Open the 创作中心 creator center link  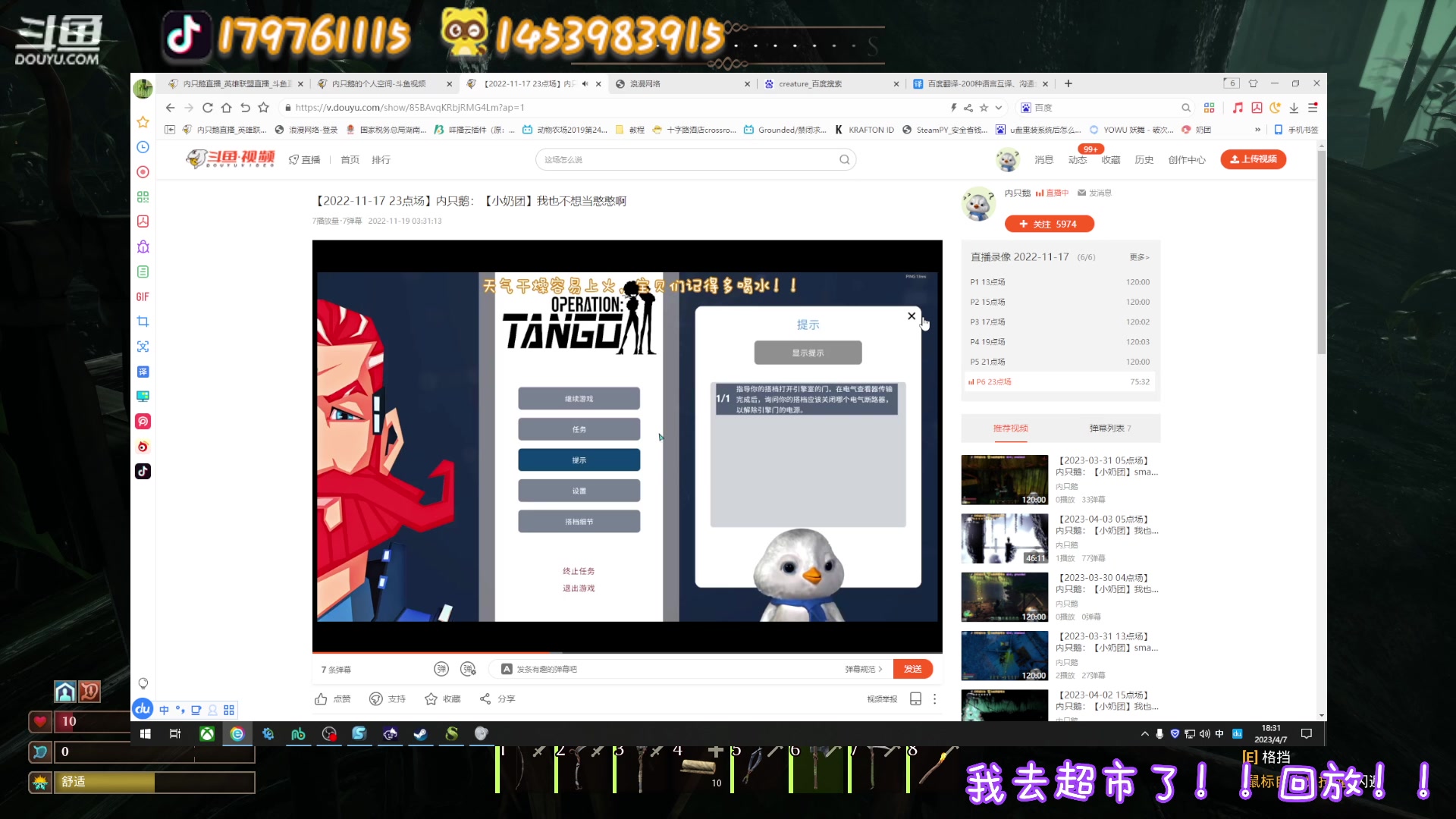[1187, 160]
